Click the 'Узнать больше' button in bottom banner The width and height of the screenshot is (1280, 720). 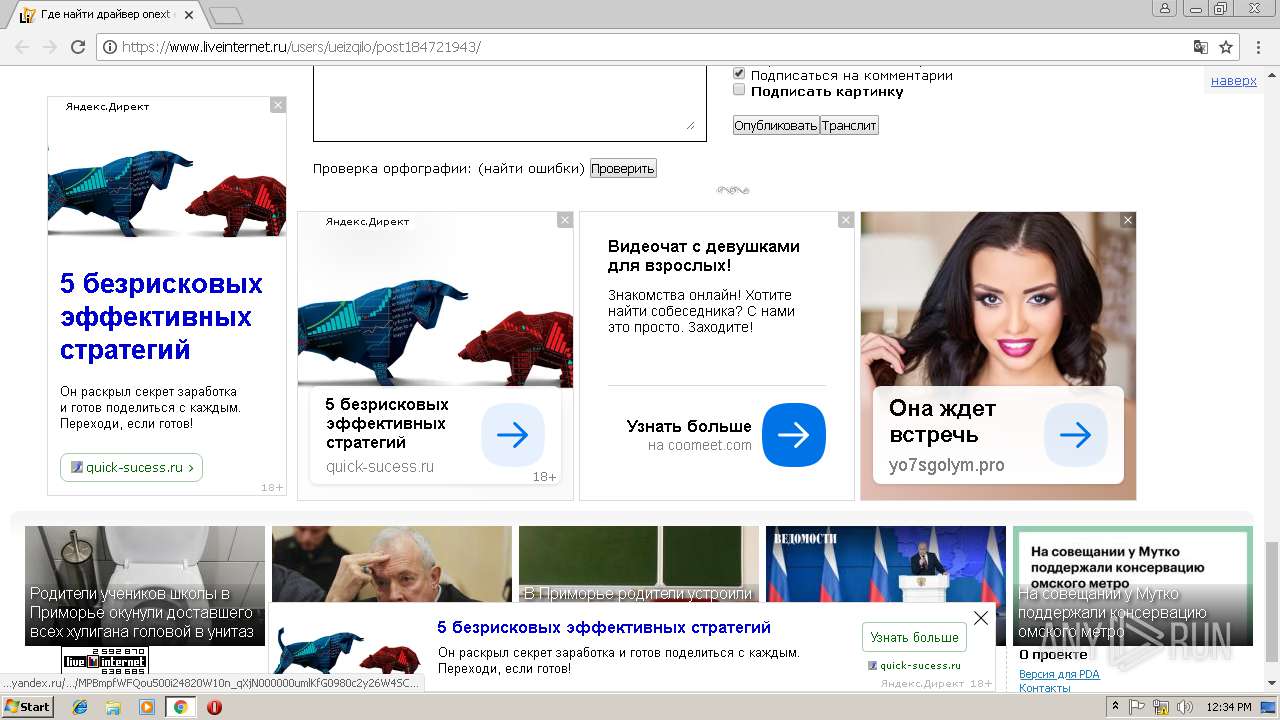(914, 637)
